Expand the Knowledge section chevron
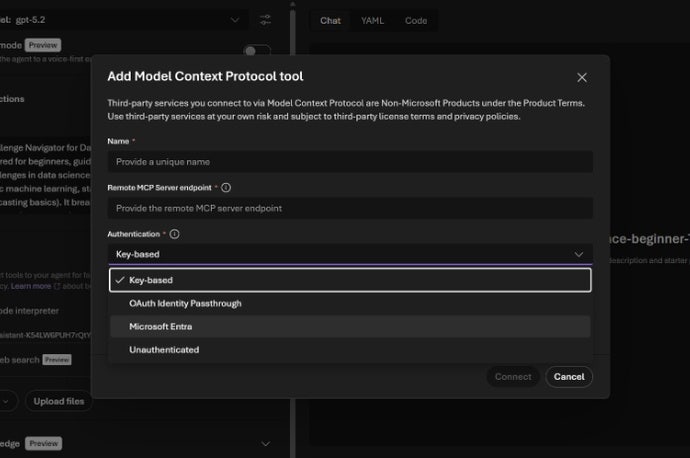 [x=265, y=443]
